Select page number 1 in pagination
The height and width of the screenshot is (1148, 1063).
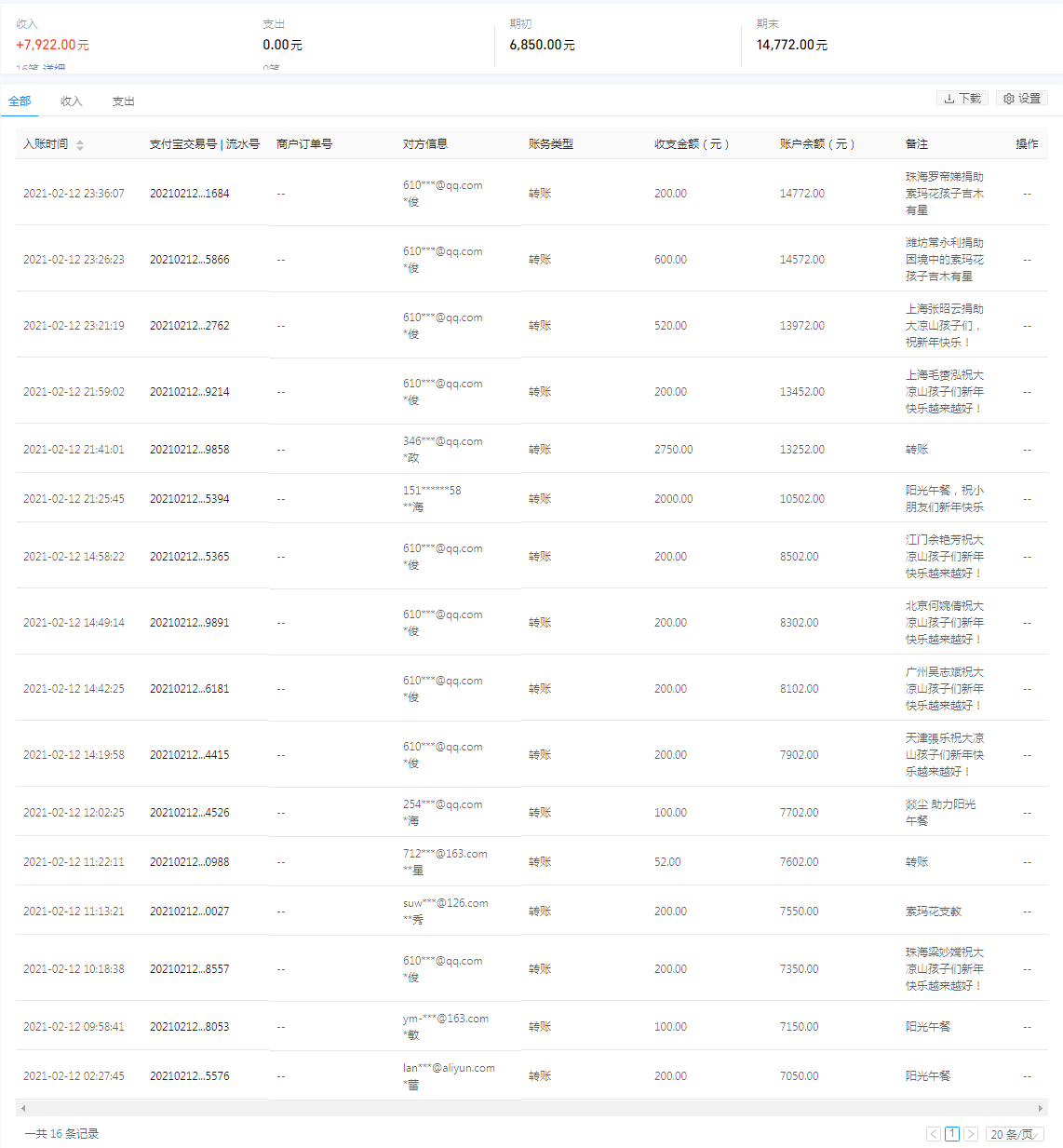pyautogui.click(x=952, y=1134)
